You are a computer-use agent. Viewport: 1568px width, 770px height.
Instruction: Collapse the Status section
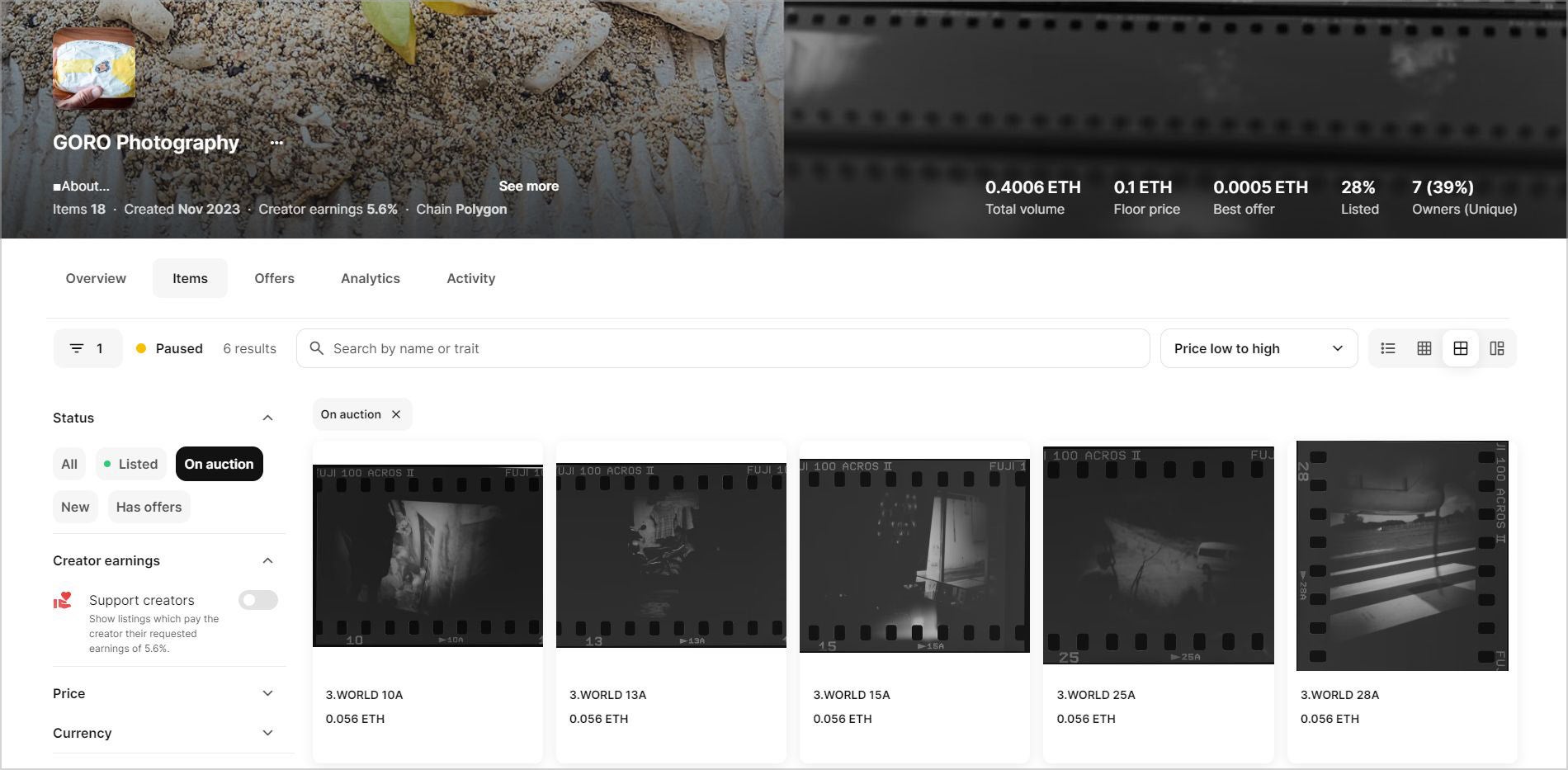[267, 418]
